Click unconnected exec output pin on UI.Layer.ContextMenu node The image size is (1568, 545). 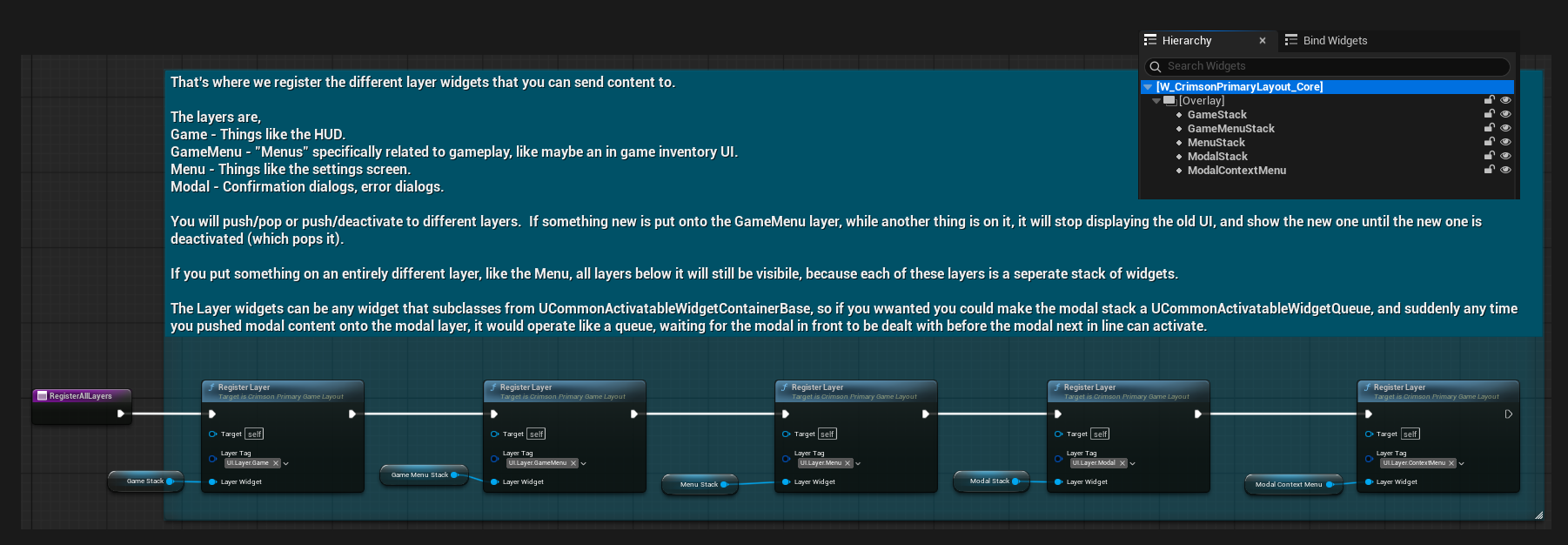pyautogui.click(x=1509, y=414)
